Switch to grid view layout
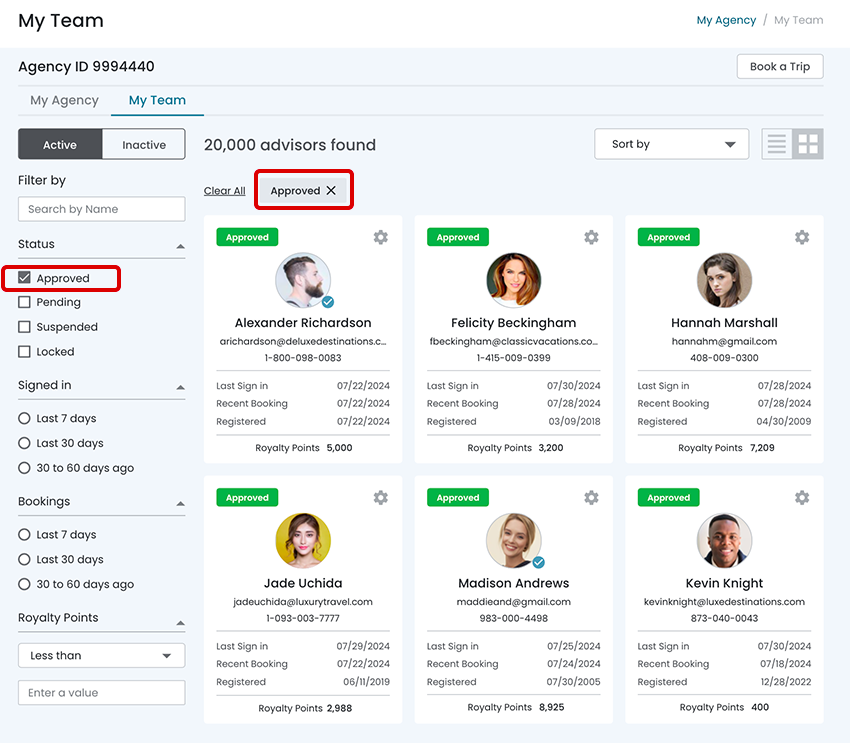 pyautogui.click(x=808, y=144)
